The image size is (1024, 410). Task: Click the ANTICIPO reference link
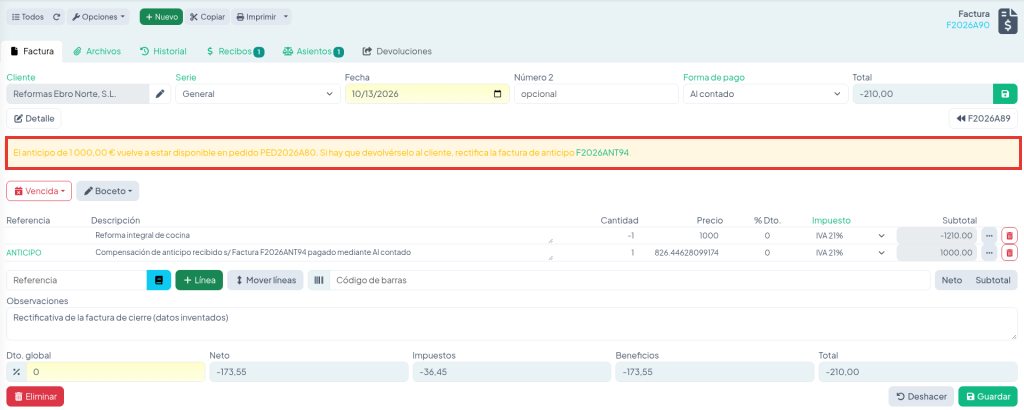tap(25, 253)
